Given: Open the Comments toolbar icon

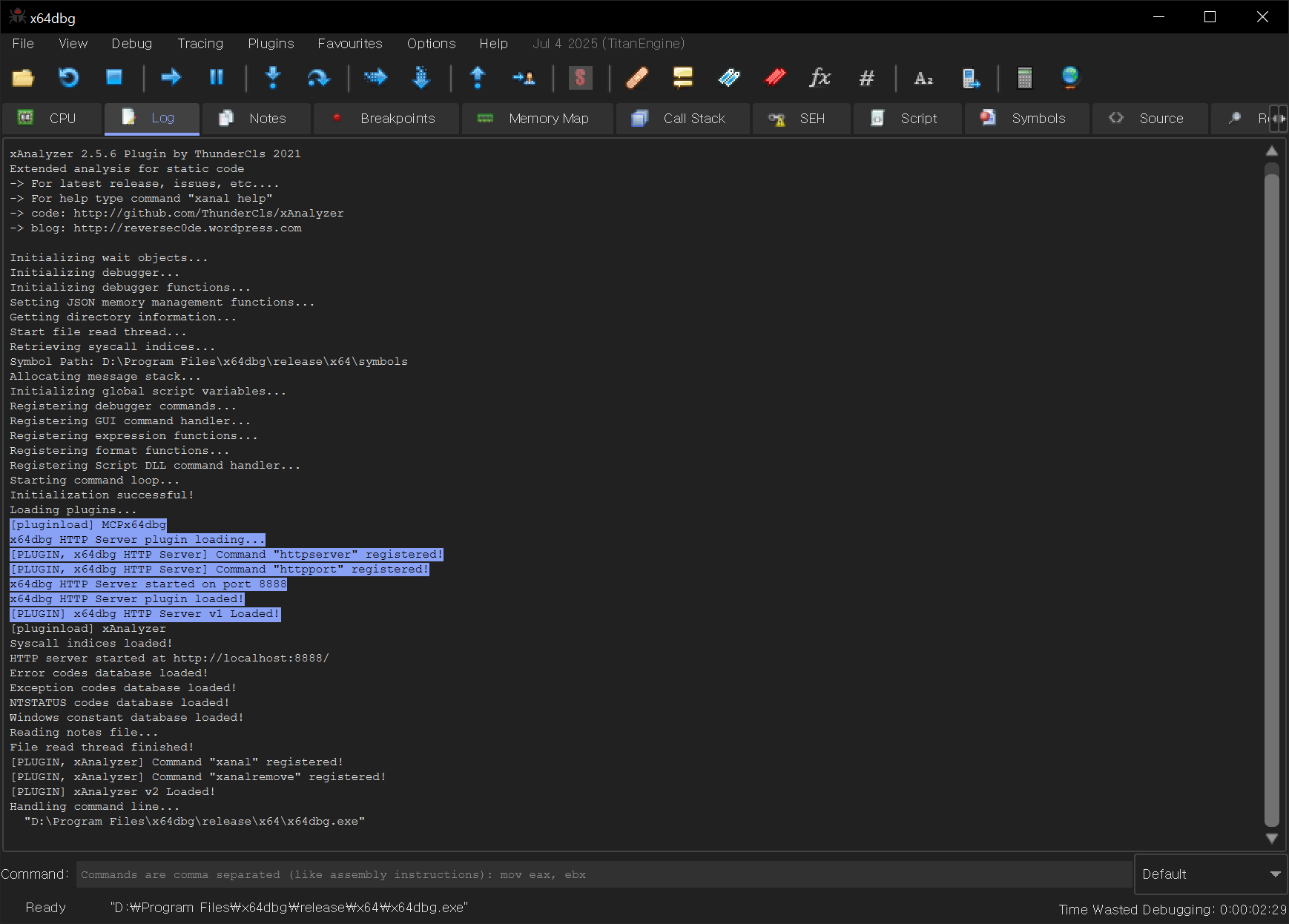Looking at the screenshot, I should pos(682,77).
